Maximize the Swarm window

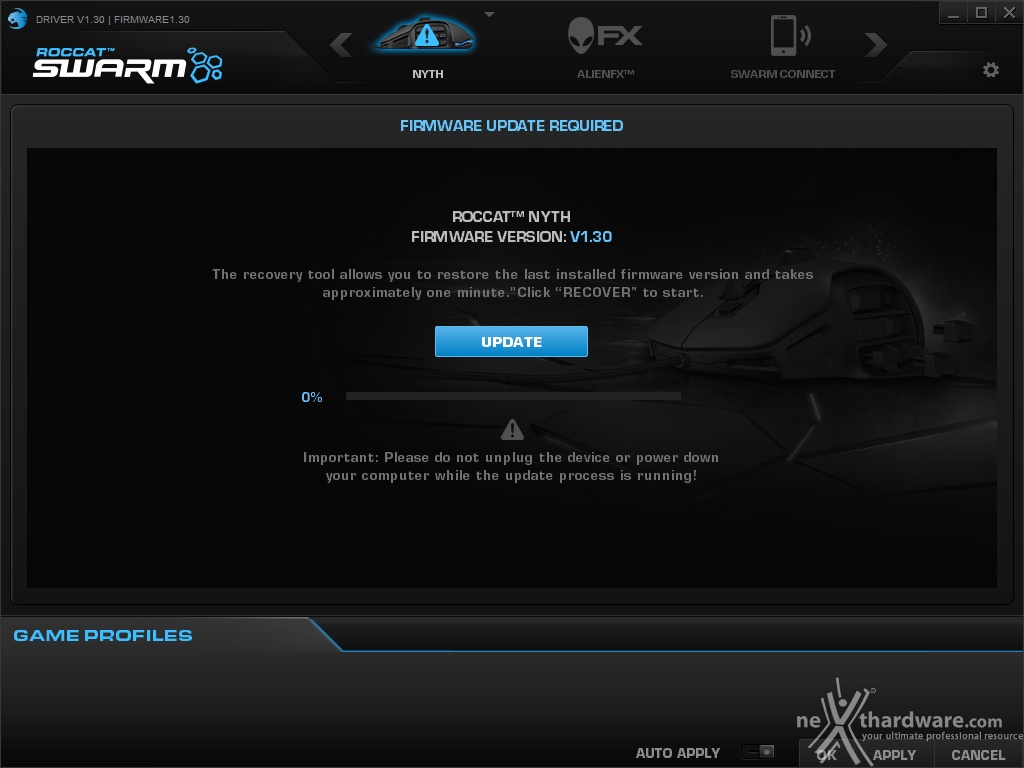pyautogui.click(x=981, y=13)
